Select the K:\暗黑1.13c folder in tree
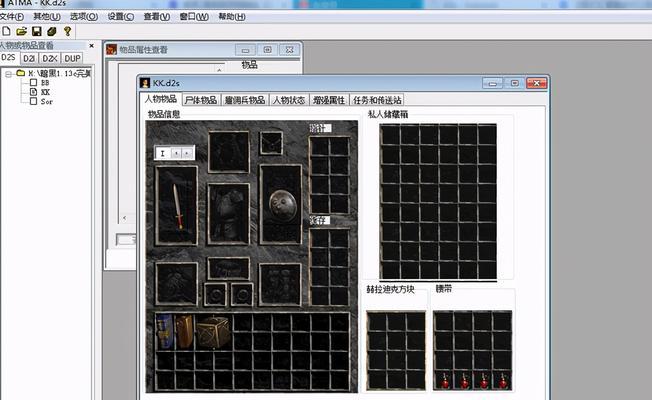Viewport: 652px width, 400px height. [59, 73]
